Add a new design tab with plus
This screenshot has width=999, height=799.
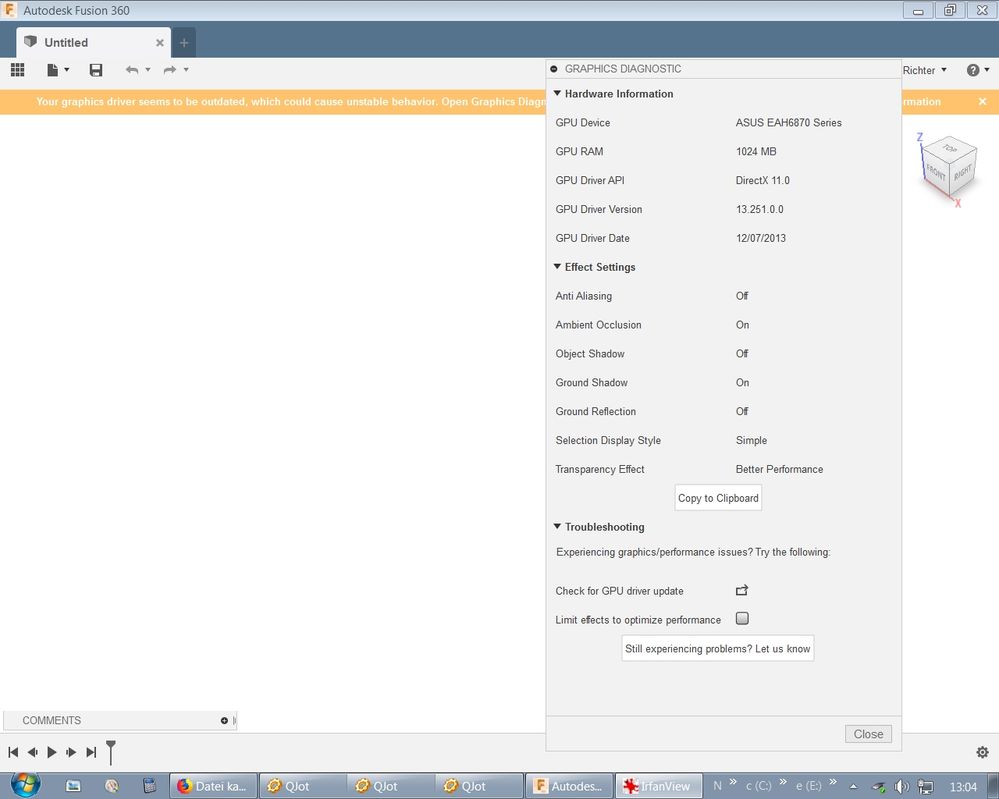tap(184, 43)
